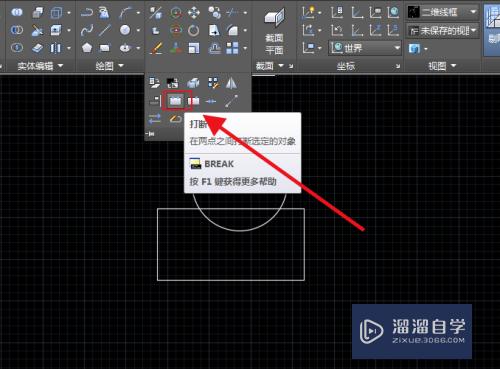
Task: Open the 未保存的视图 view dropdown
Action: coord(443,30)
